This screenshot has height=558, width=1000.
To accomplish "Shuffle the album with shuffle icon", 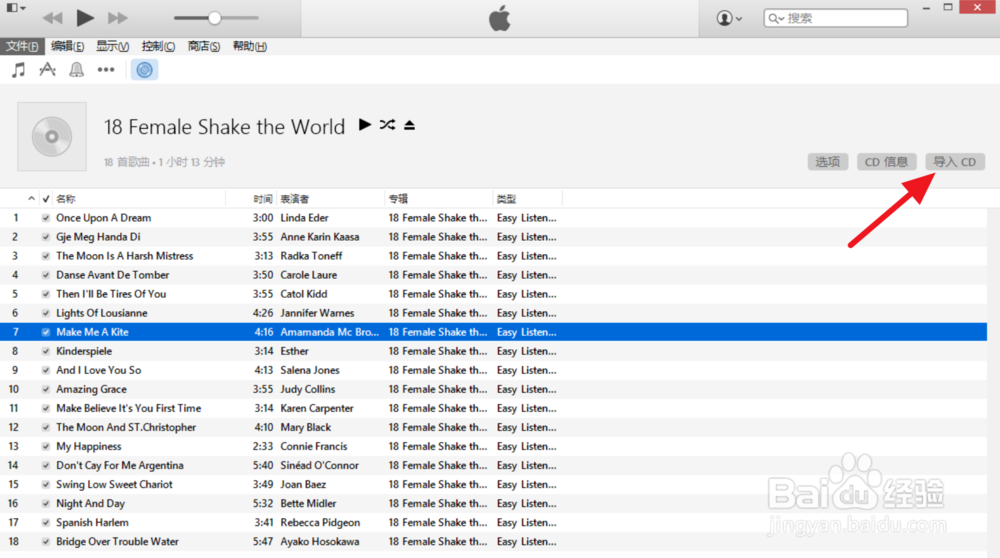I will pyautogui.click(x=387, y=125).
